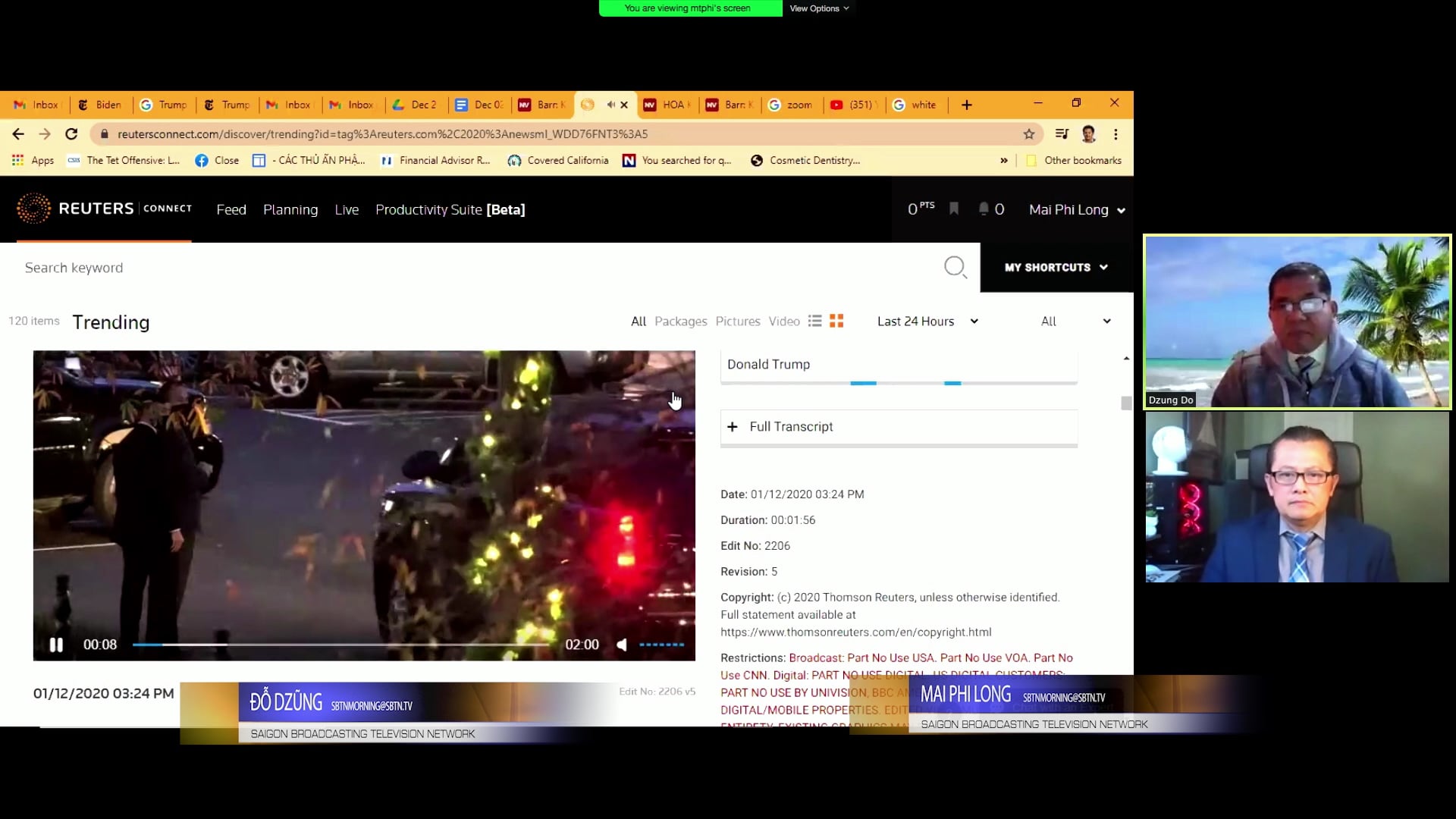This screenshot has width=1456, height=819.
Task: Open Productivity Suite [Beta] link
Action: click(x=450, y=210)
